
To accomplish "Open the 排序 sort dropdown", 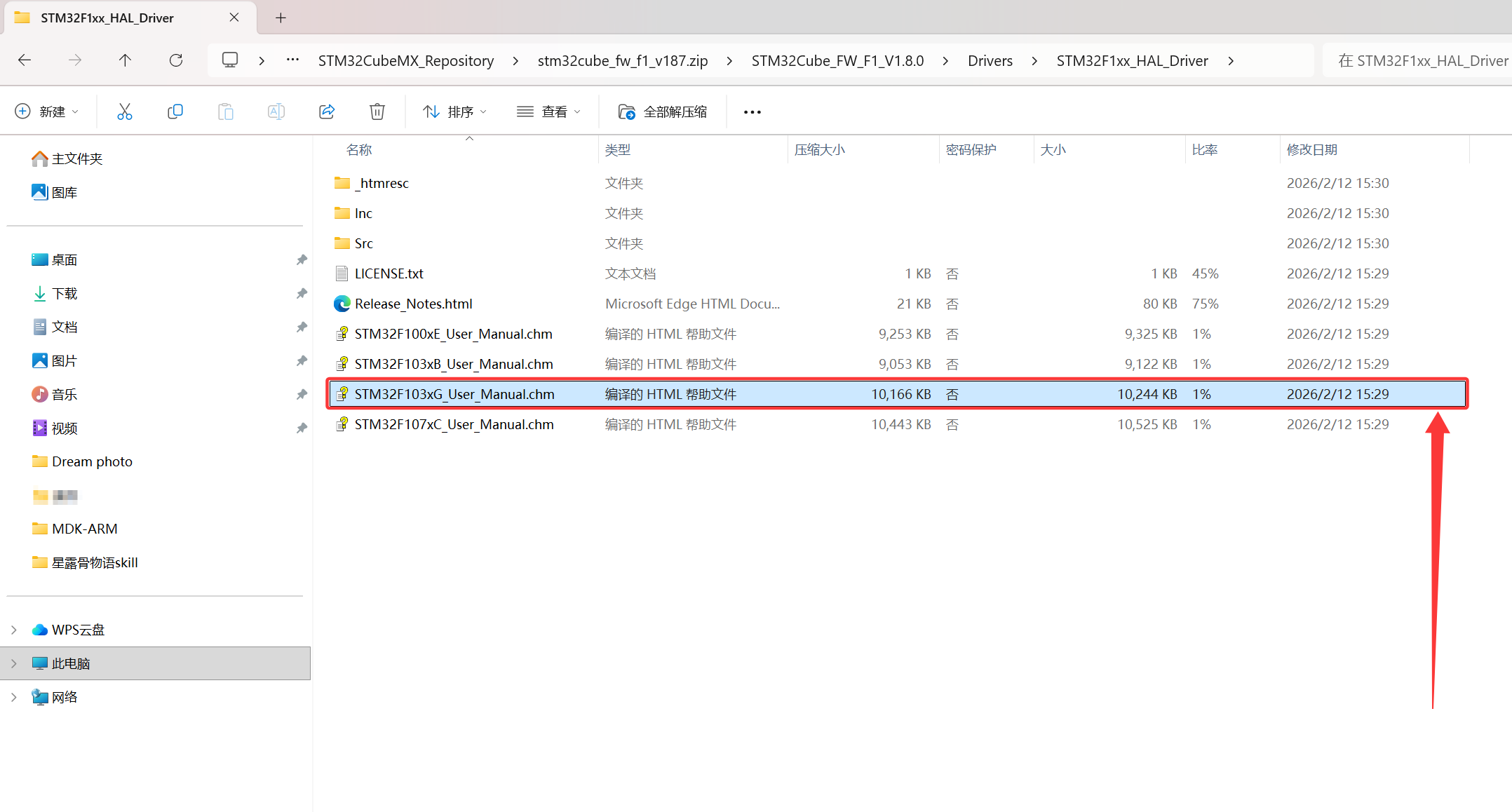I will coord(454,111).
